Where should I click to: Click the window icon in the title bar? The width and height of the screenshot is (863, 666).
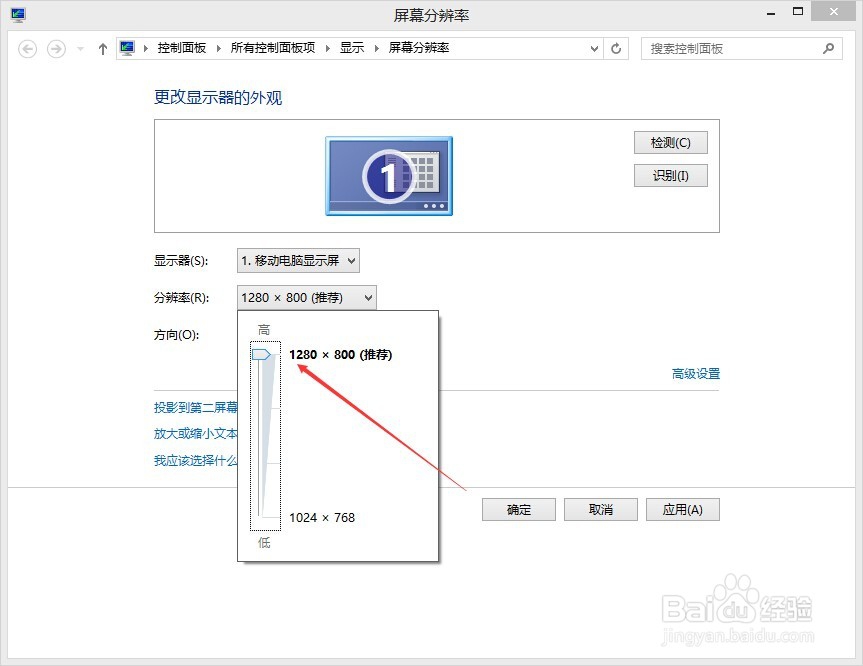click(x=18, y=15)
